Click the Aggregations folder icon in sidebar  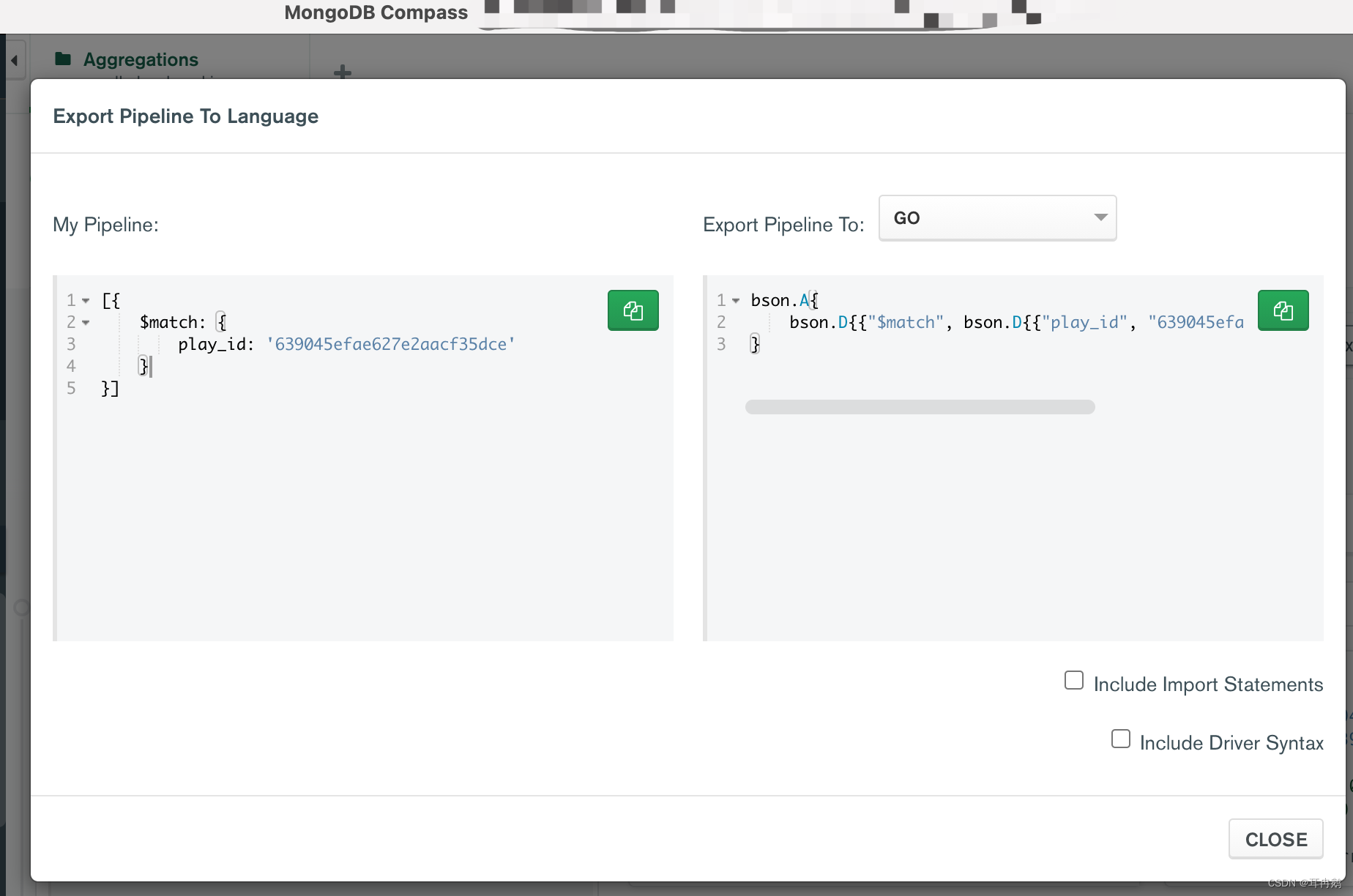pyautogui.click(x=63, y=59)
